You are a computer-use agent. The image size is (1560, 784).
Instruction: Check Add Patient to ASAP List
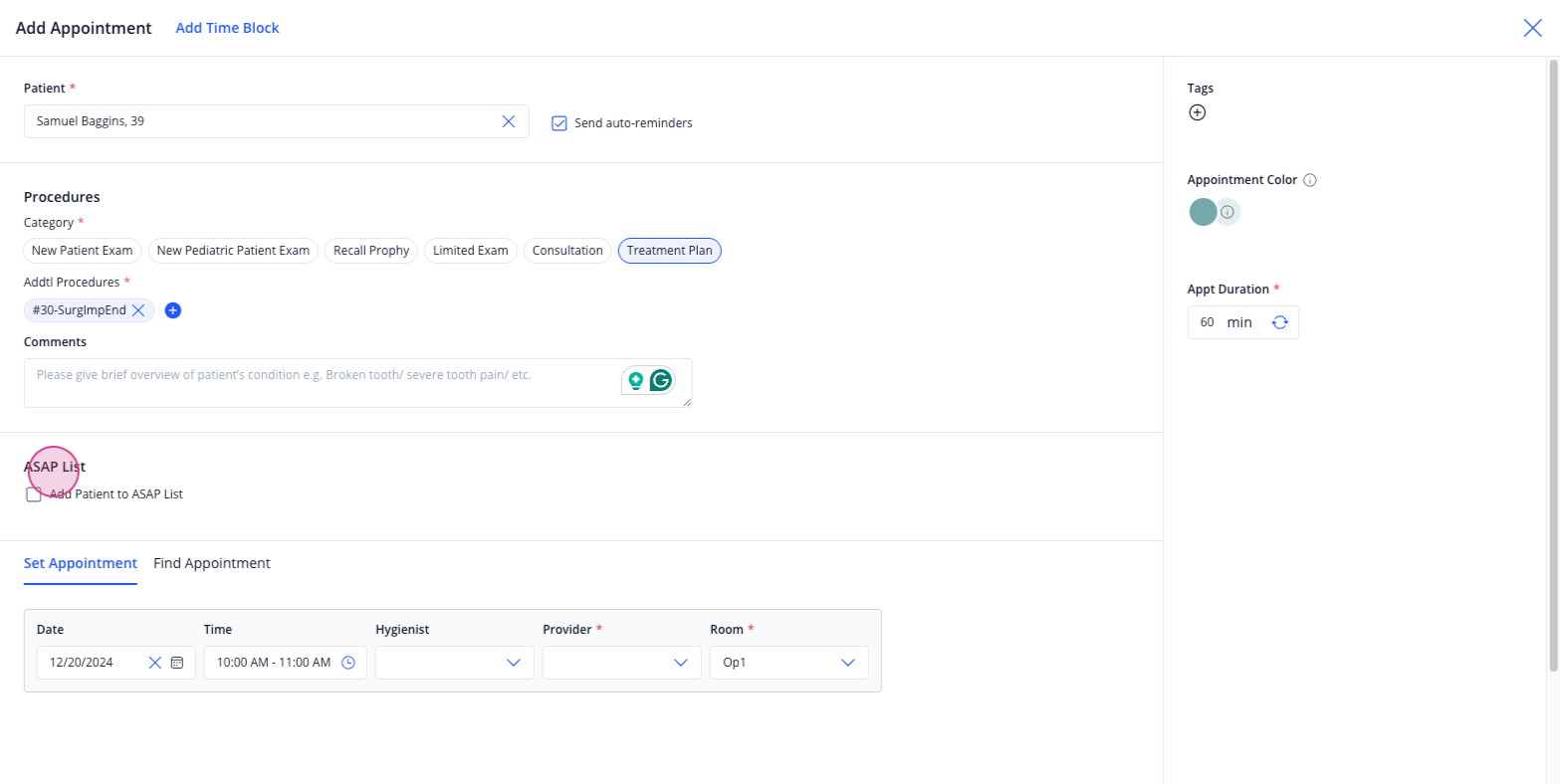point(34,494)
